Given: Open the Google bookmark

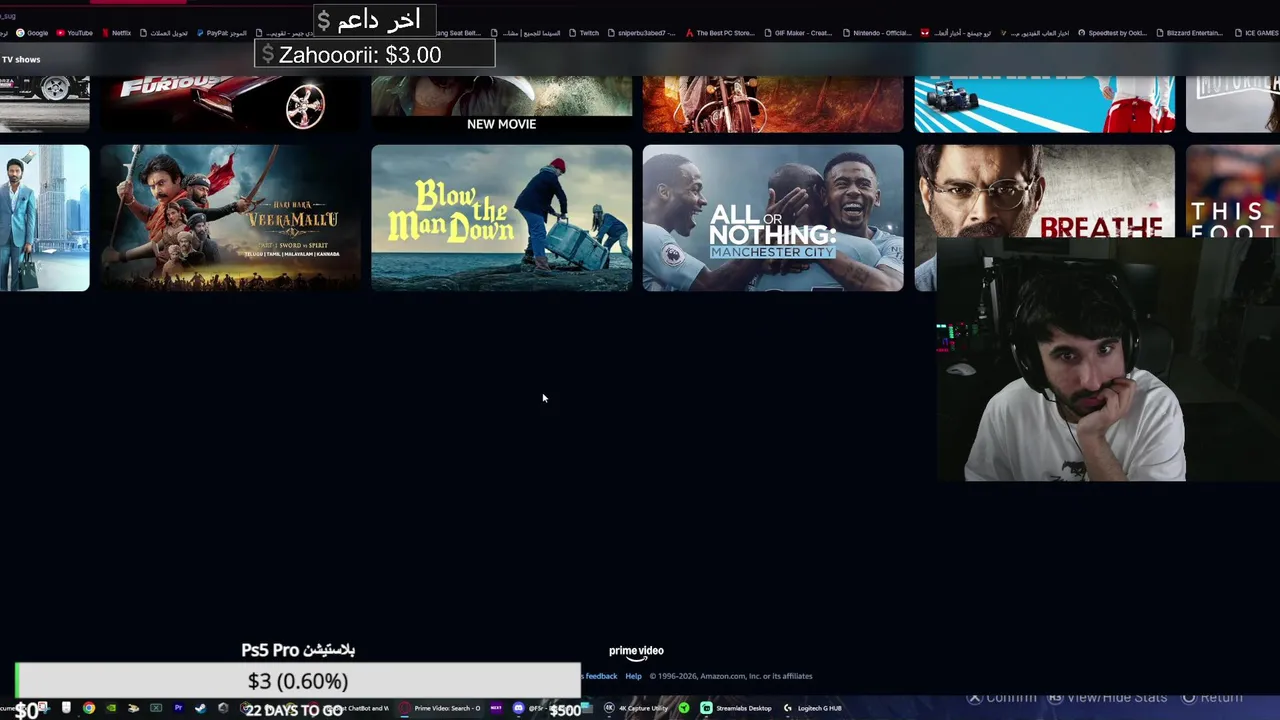Looking at the screenshot, I should point(31,33).
